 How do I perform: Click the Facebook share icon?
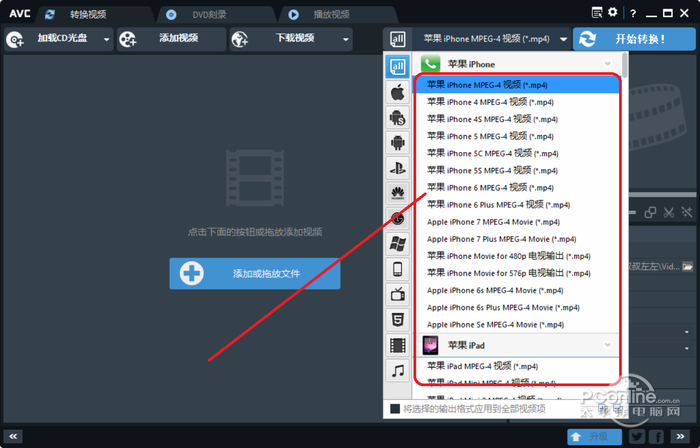(x=656, y=436)
